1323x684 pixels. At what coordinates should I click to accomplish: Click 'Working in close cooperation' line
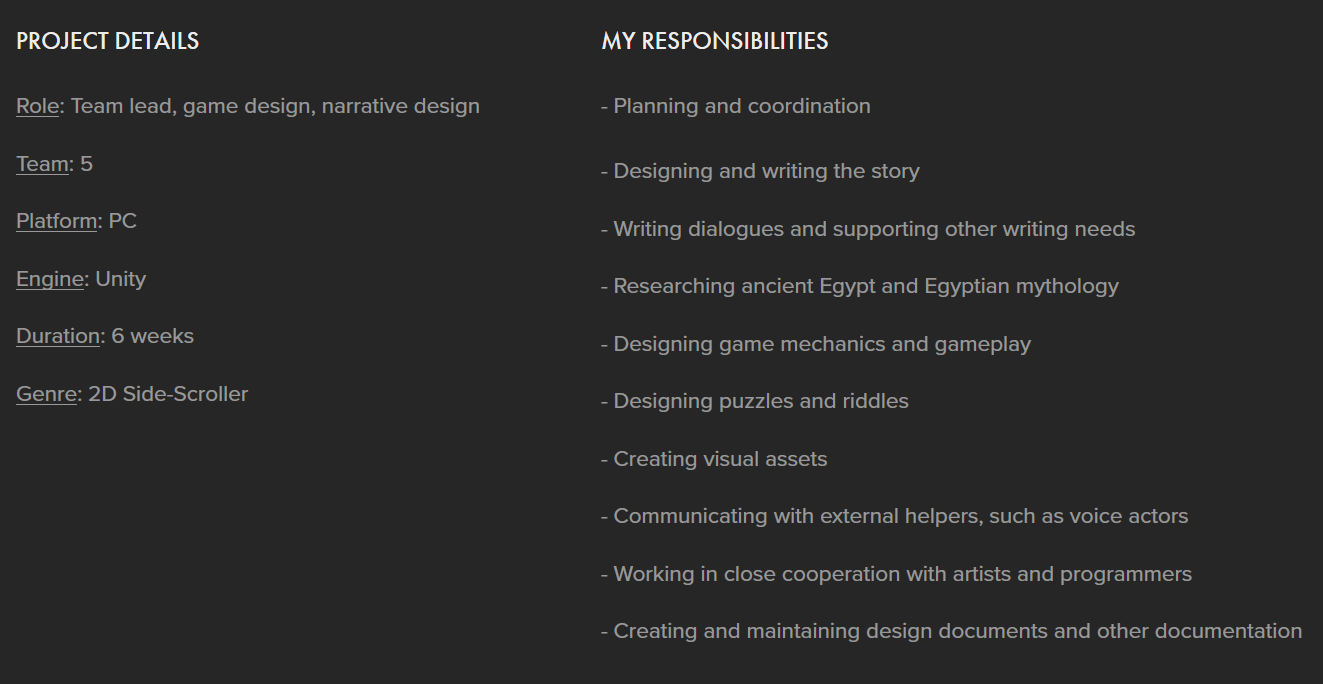[897, 574]
